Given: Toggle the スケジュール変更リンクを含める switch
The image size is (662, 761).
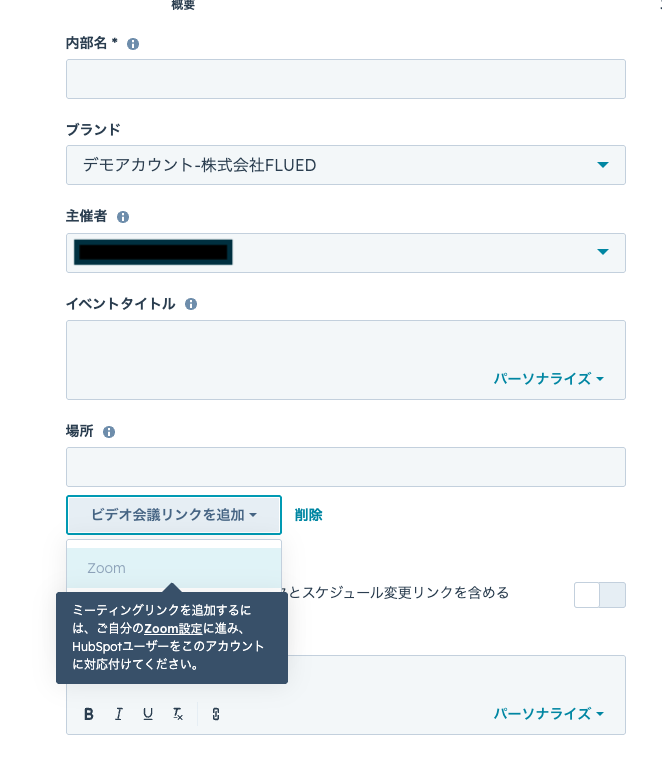Looking at the screenshot, I should [x=599, y=595].
